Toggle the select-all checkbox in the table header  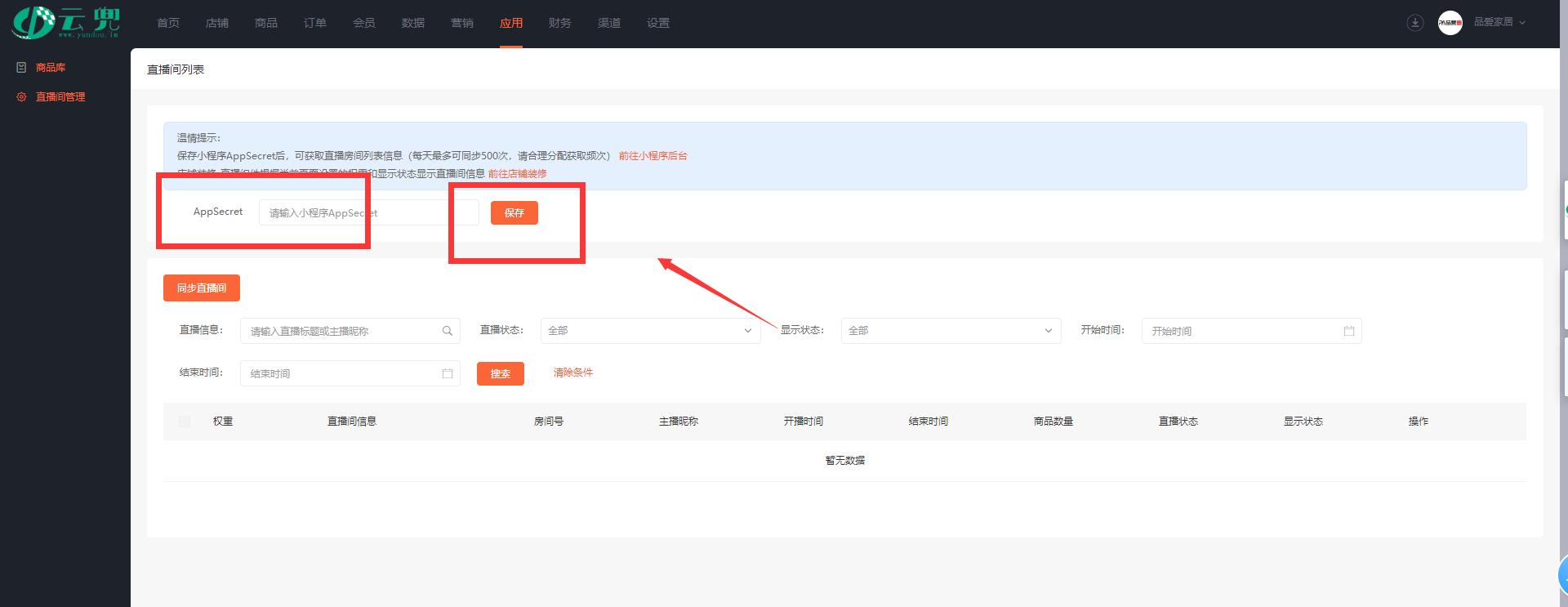tap(185, 422)
